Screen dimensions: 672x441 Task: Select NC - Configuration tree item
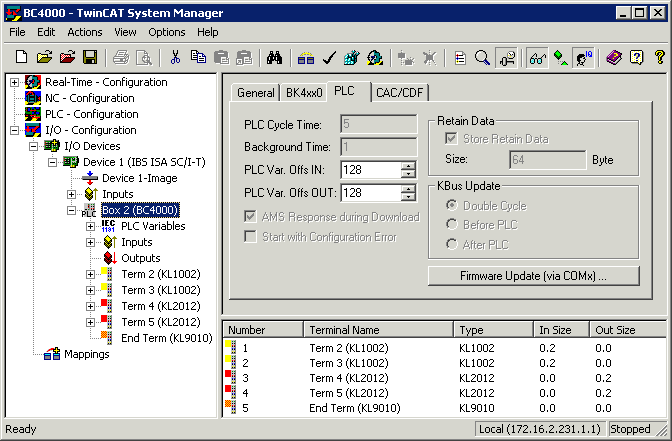pyautogui.click(x=90, y=98)
